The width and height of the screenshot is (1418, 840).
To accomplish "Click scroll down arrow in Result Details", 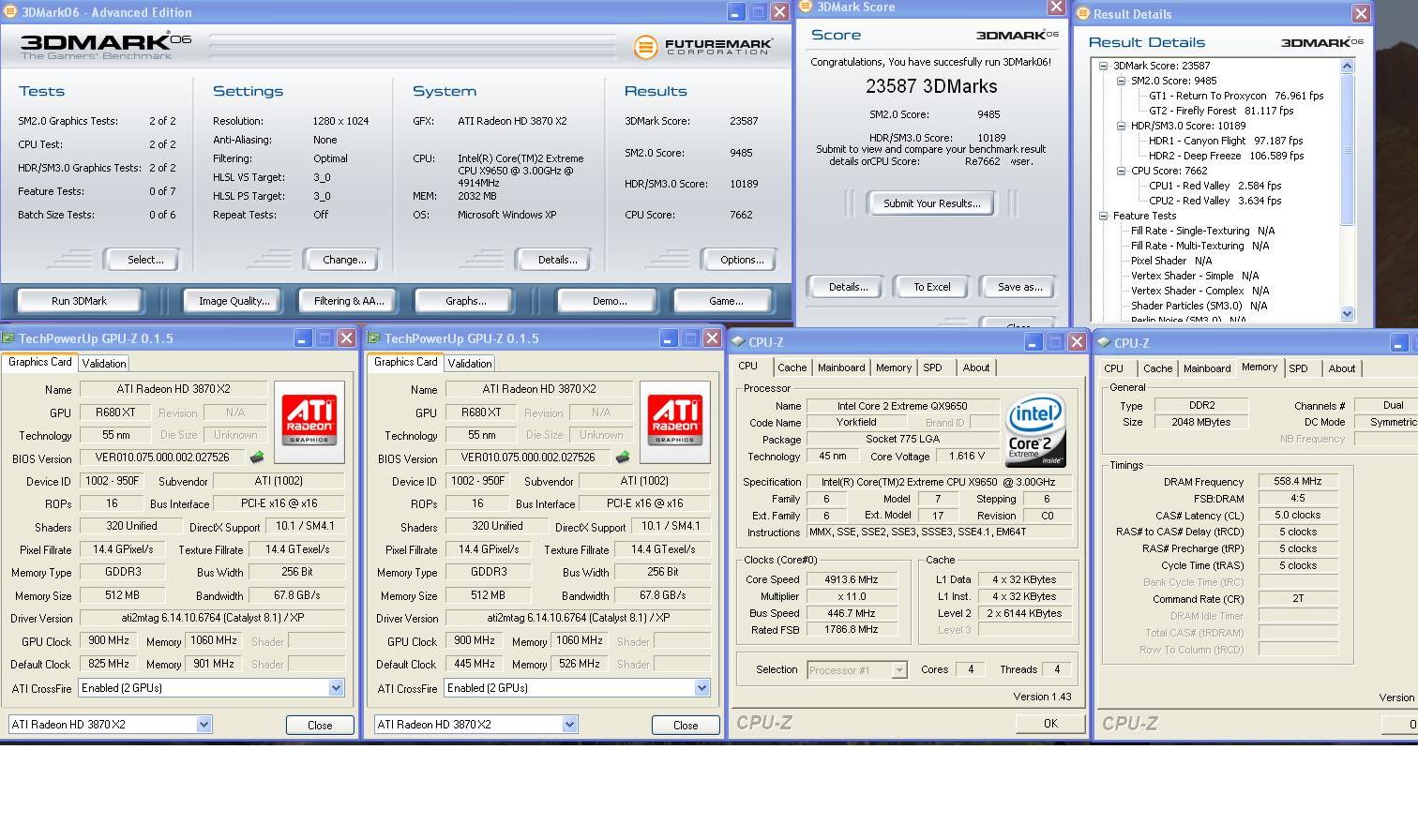I will (1348, 314).
